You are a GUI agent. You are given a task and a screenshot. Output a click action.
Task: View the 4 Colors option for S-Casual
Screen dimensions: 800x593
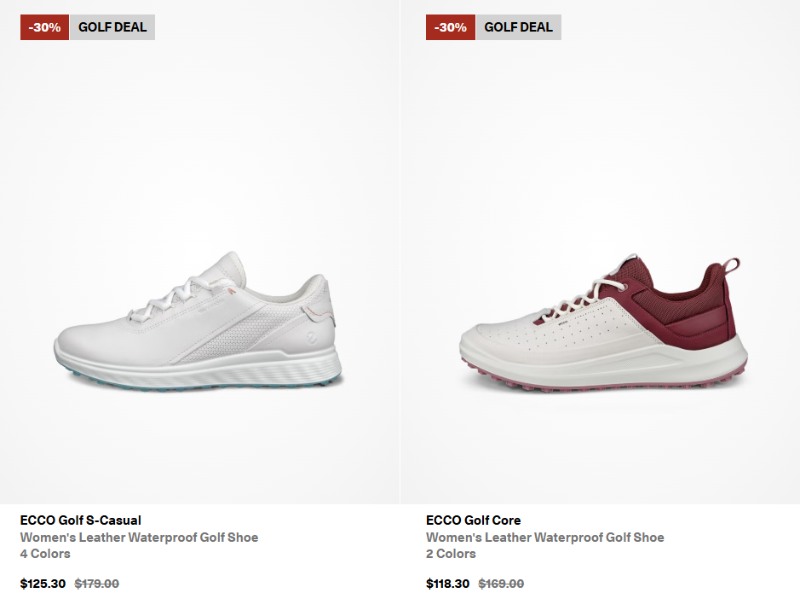[45, 554]
